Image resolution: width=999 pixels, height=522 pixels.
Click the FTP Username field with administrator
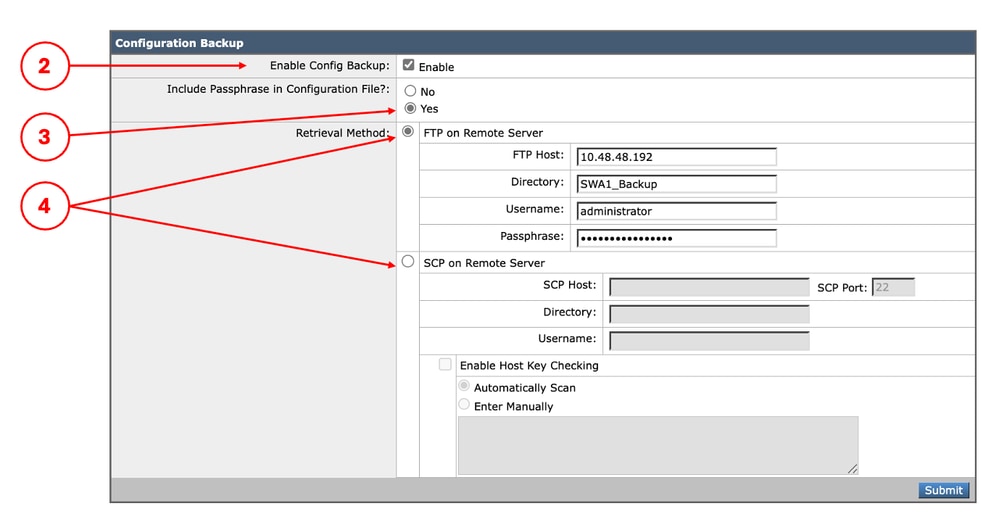coord(677,211)
